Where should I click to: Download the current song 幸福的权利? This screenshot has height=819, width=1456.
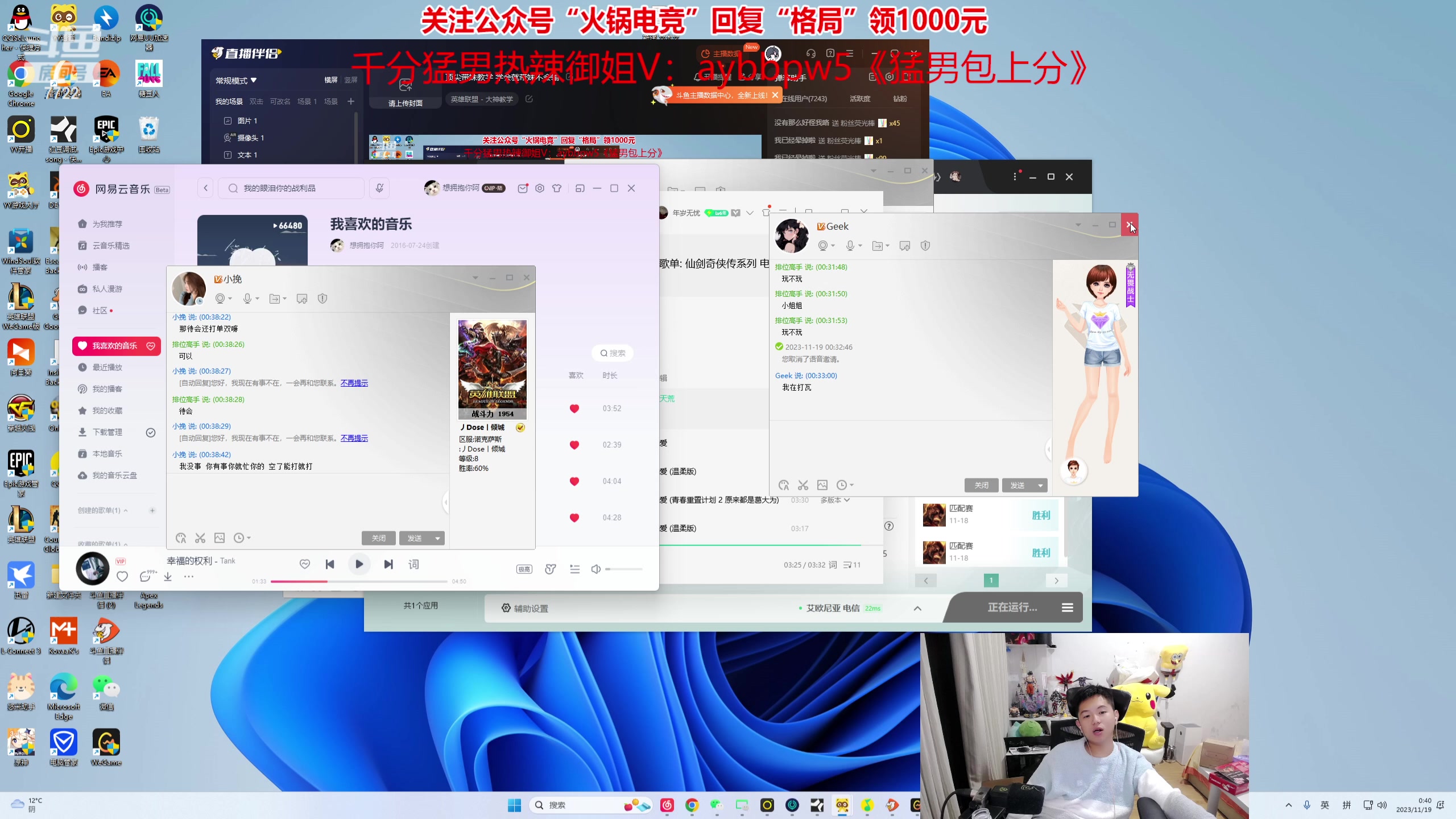pos(168,577)
